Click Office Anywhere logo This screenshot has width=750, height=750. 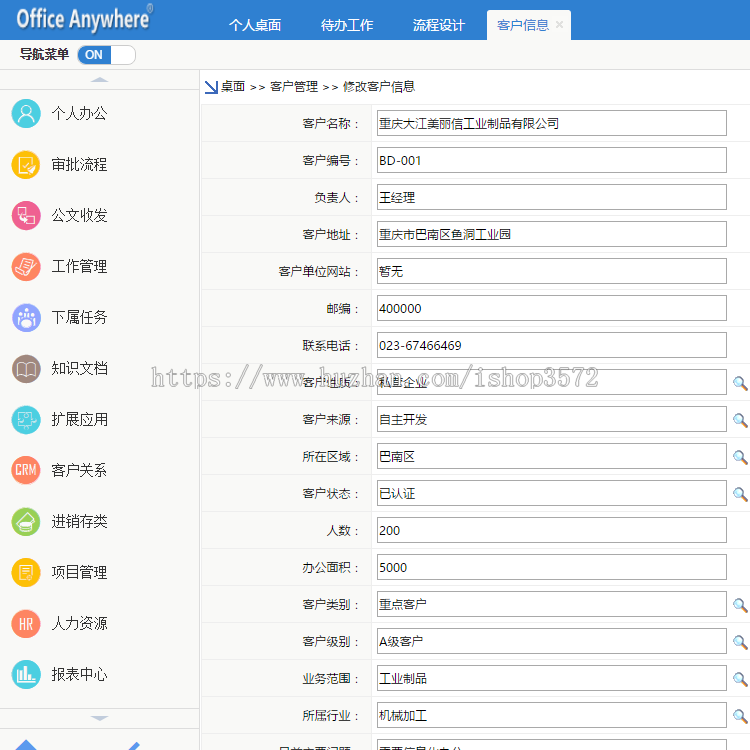85,19
